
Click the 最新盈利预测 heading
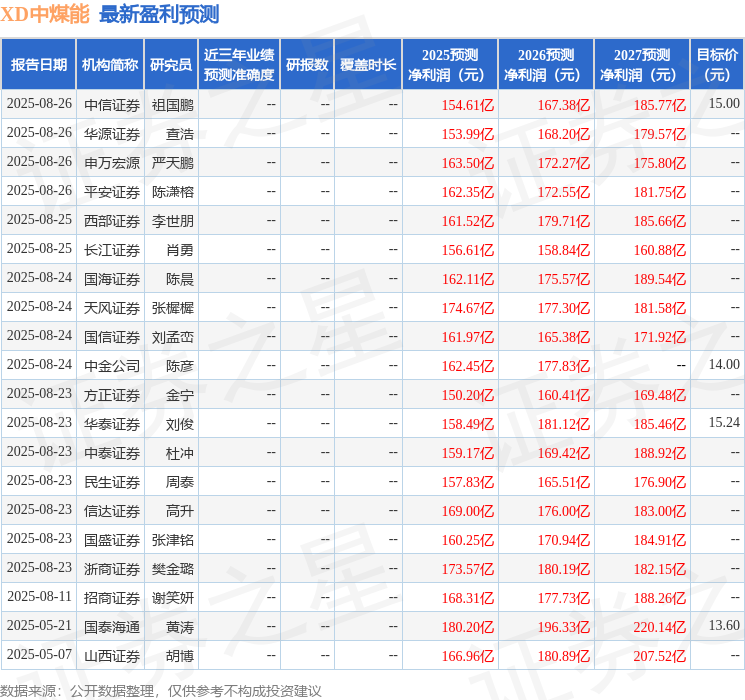tap(159, 14)
